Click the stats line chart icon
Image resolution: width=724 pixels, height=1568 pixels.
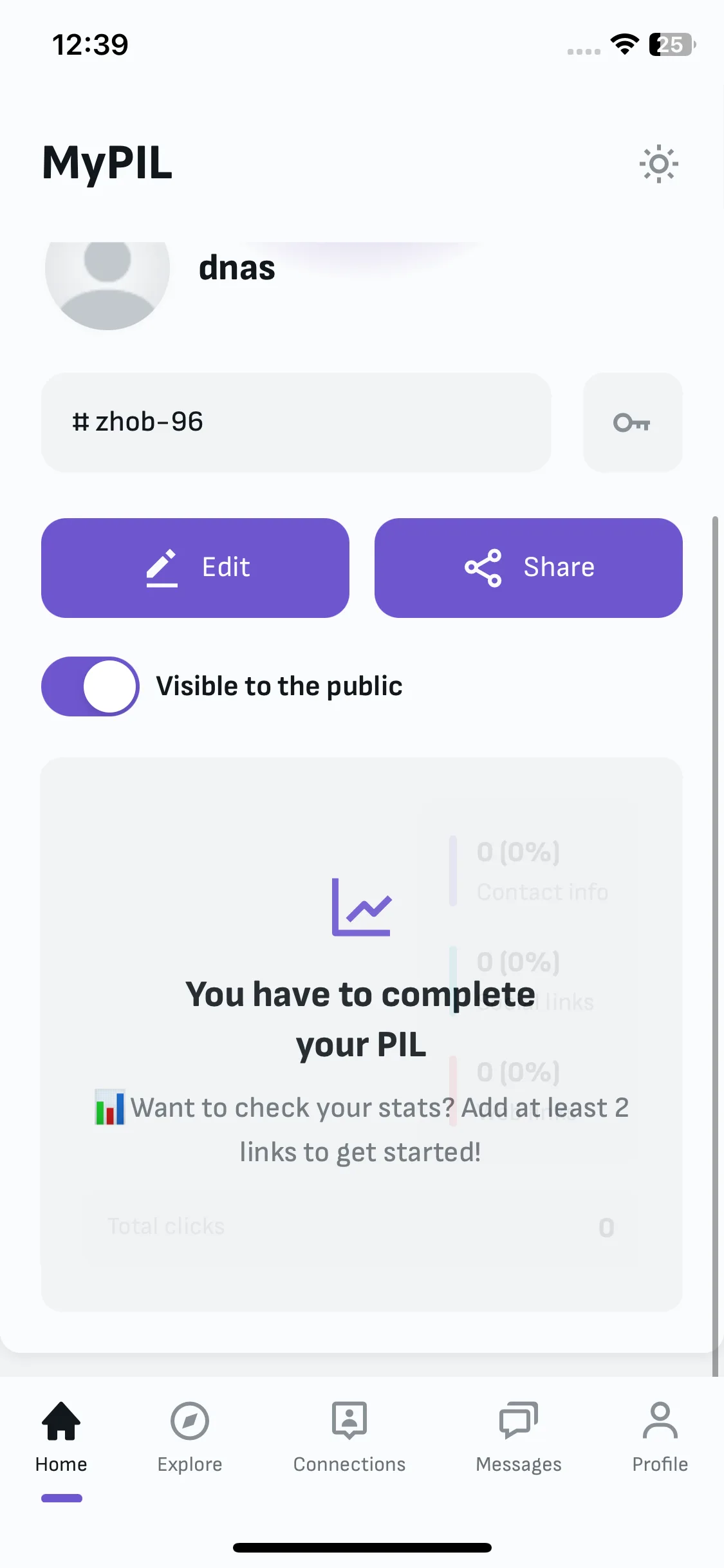(x=361, y=907)
